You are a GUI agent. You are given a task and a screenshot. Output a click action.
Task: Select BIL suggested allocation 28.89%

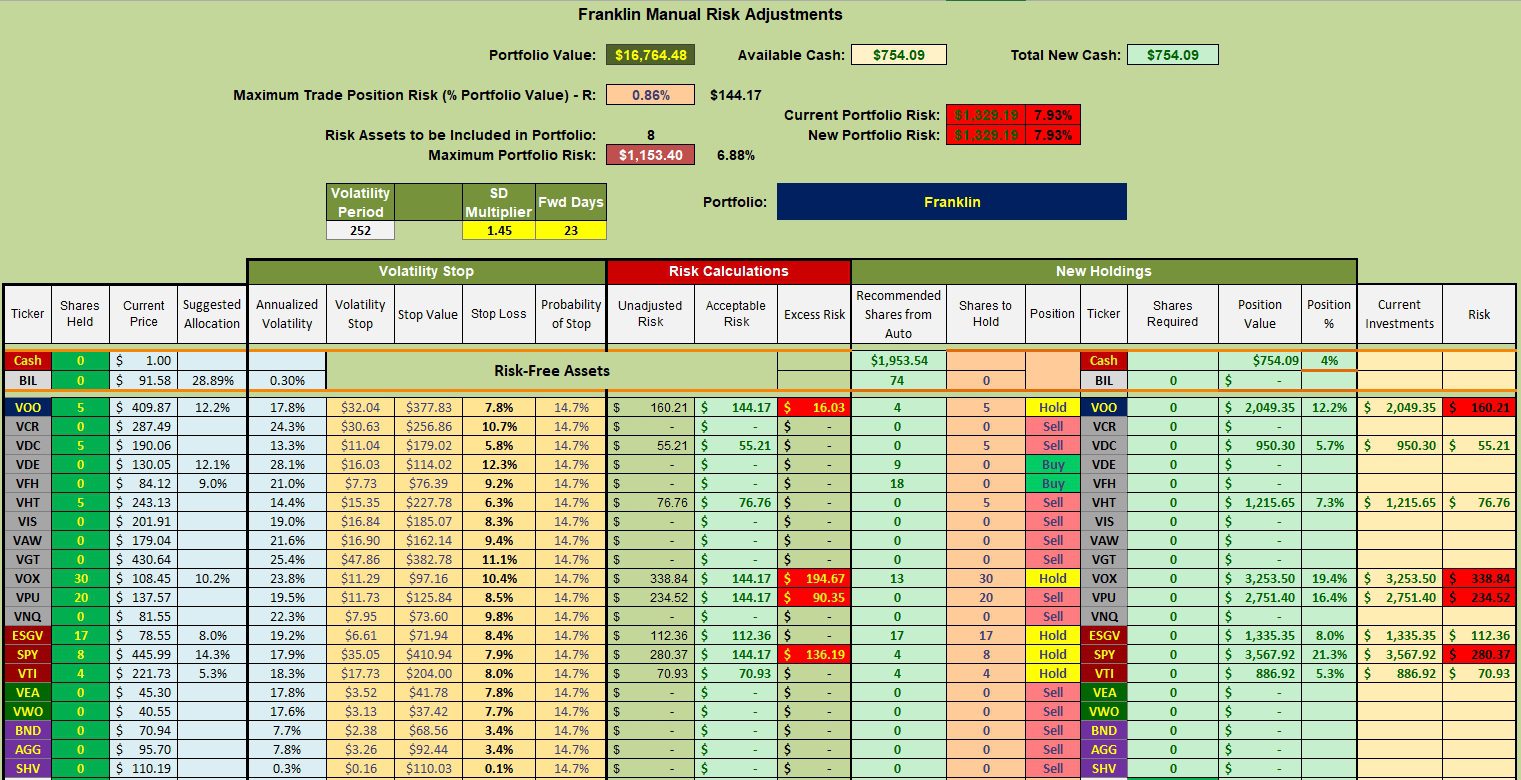tap(212, 380)
